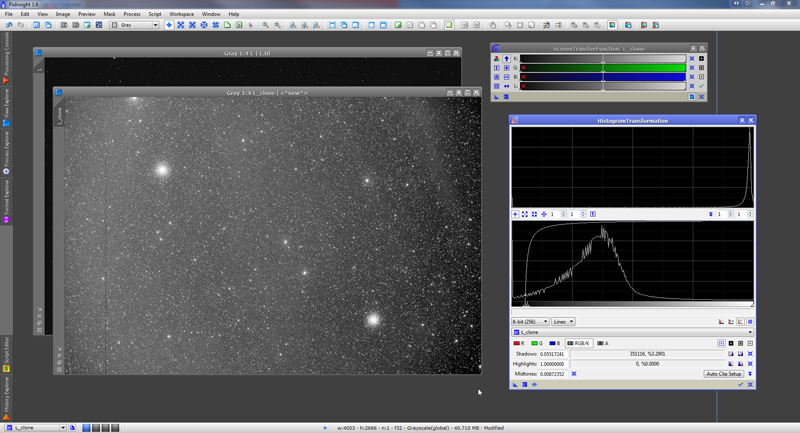
Task: Select the RGB/K channel toggle
Action: (580, 343)
